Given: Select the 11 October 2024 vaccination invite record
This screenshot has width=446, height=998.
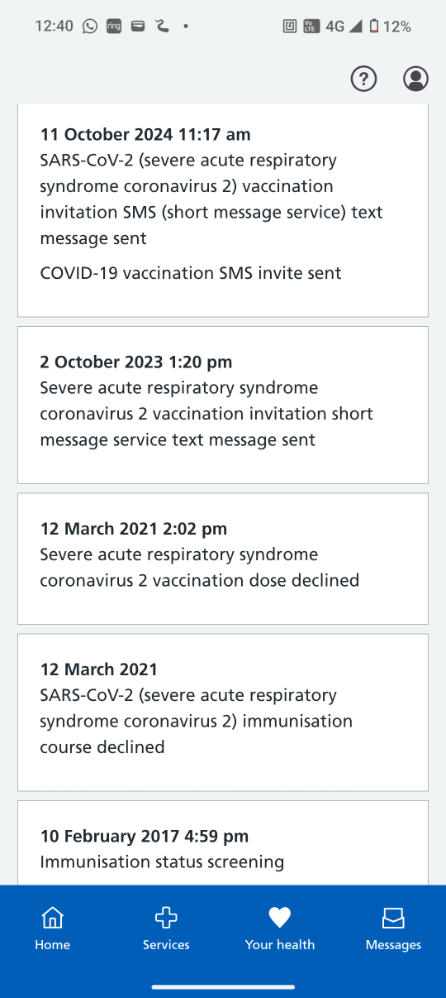Looking at the screenshot, I should pyautogui.click(x=223, y=211).
